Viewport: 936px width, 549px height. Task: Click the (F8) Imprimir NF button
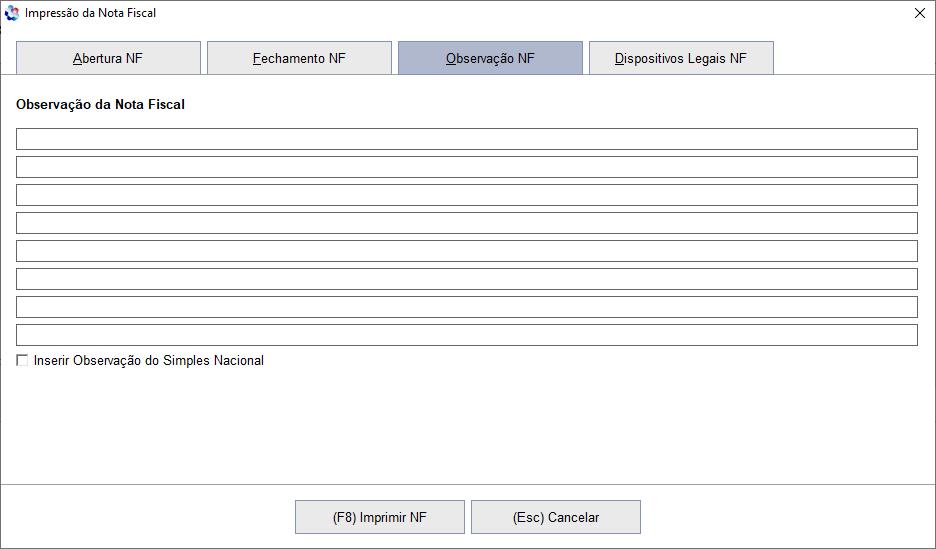pyautogui.click(x=380, y=517)
